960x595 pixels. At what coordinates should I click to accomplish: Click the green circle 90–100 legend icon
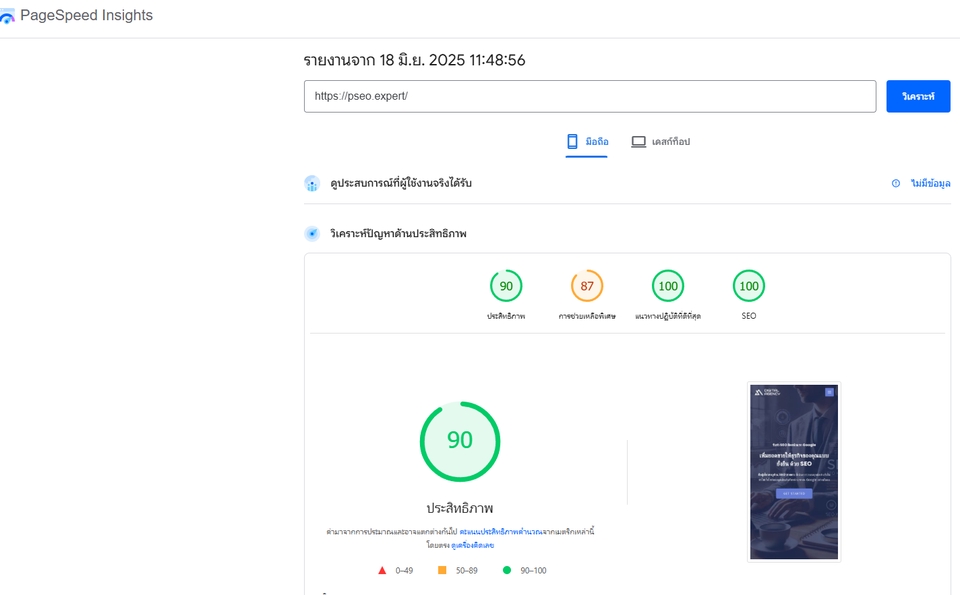(x=506, y=570)
